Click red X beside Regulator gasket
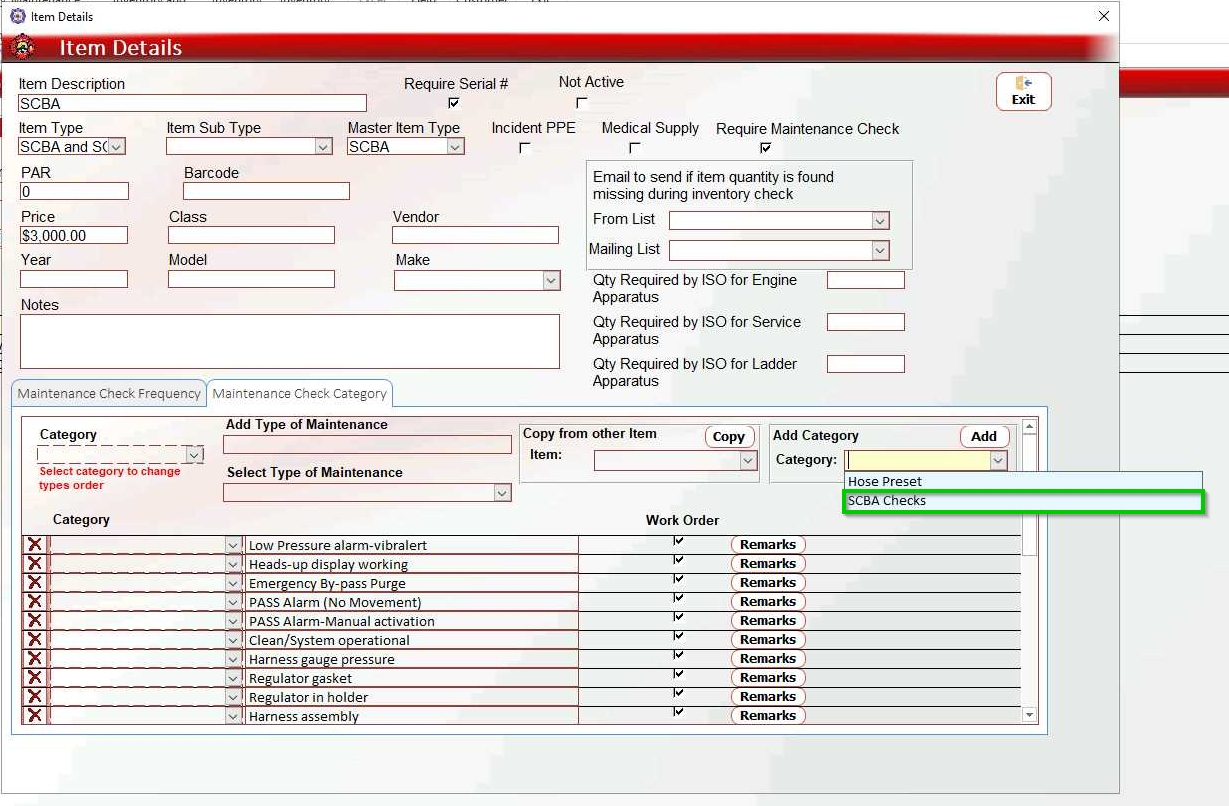Screen dimensions: 1229x806 click(35, 678)
